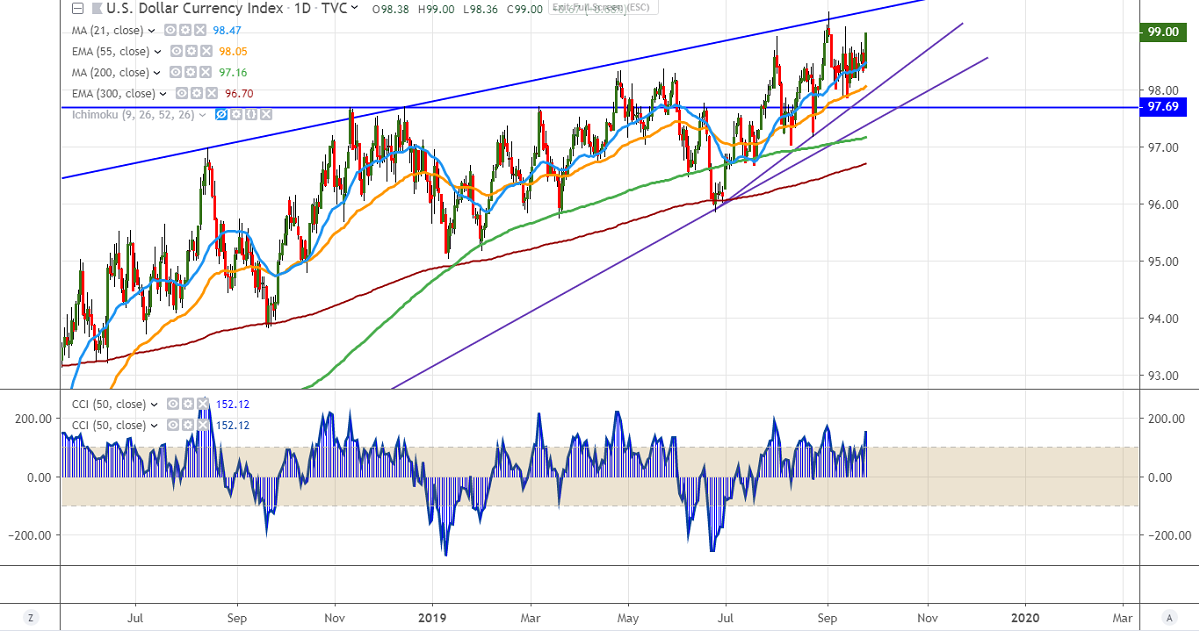Click the flag icon beside U.S. Dollar Currency Index
Viewport: 1199px width, 631px height.
coord(96,9)
